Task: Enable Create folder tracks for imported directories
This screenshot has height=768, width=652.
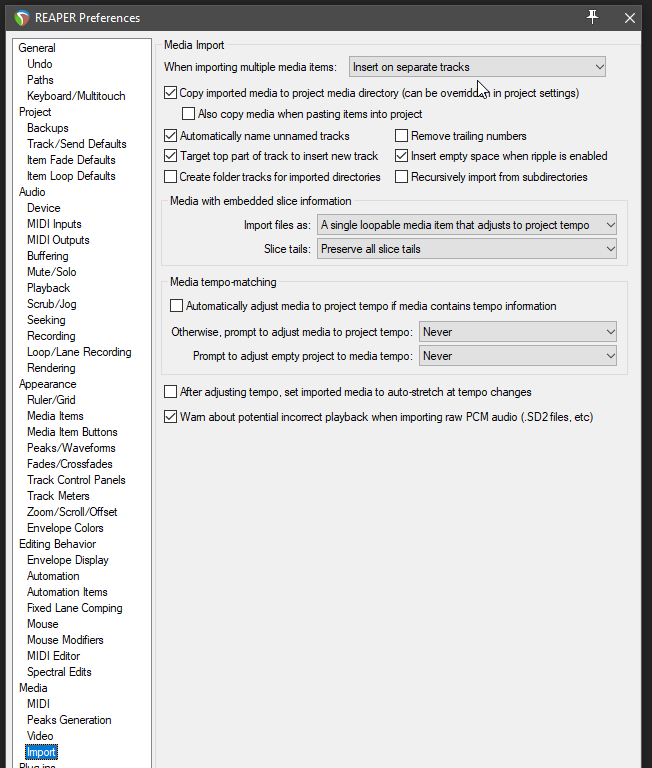Action: point(170,177)
